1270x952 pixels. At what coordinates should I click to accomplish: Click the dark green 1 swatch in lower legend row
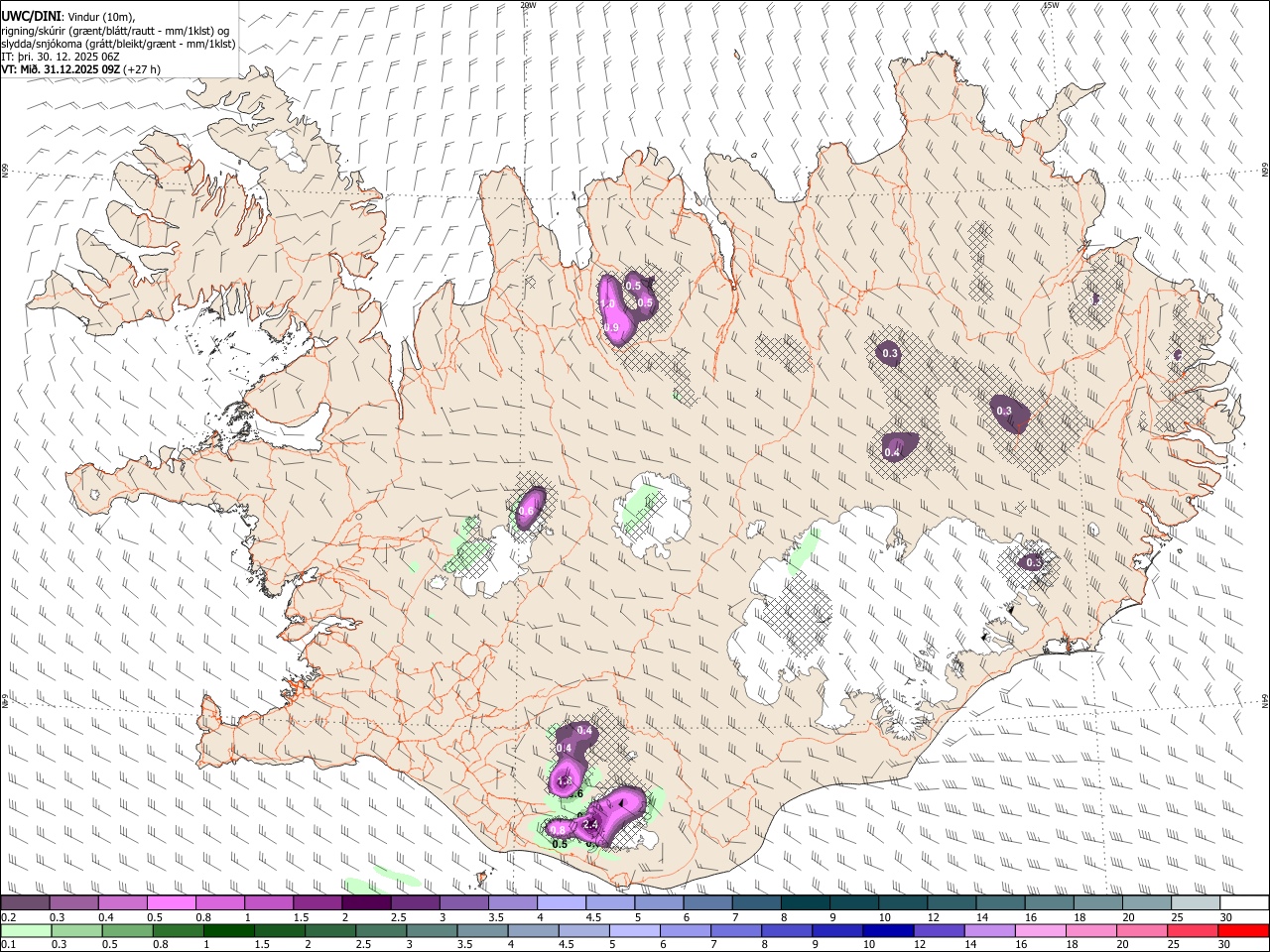pos(227,931)
